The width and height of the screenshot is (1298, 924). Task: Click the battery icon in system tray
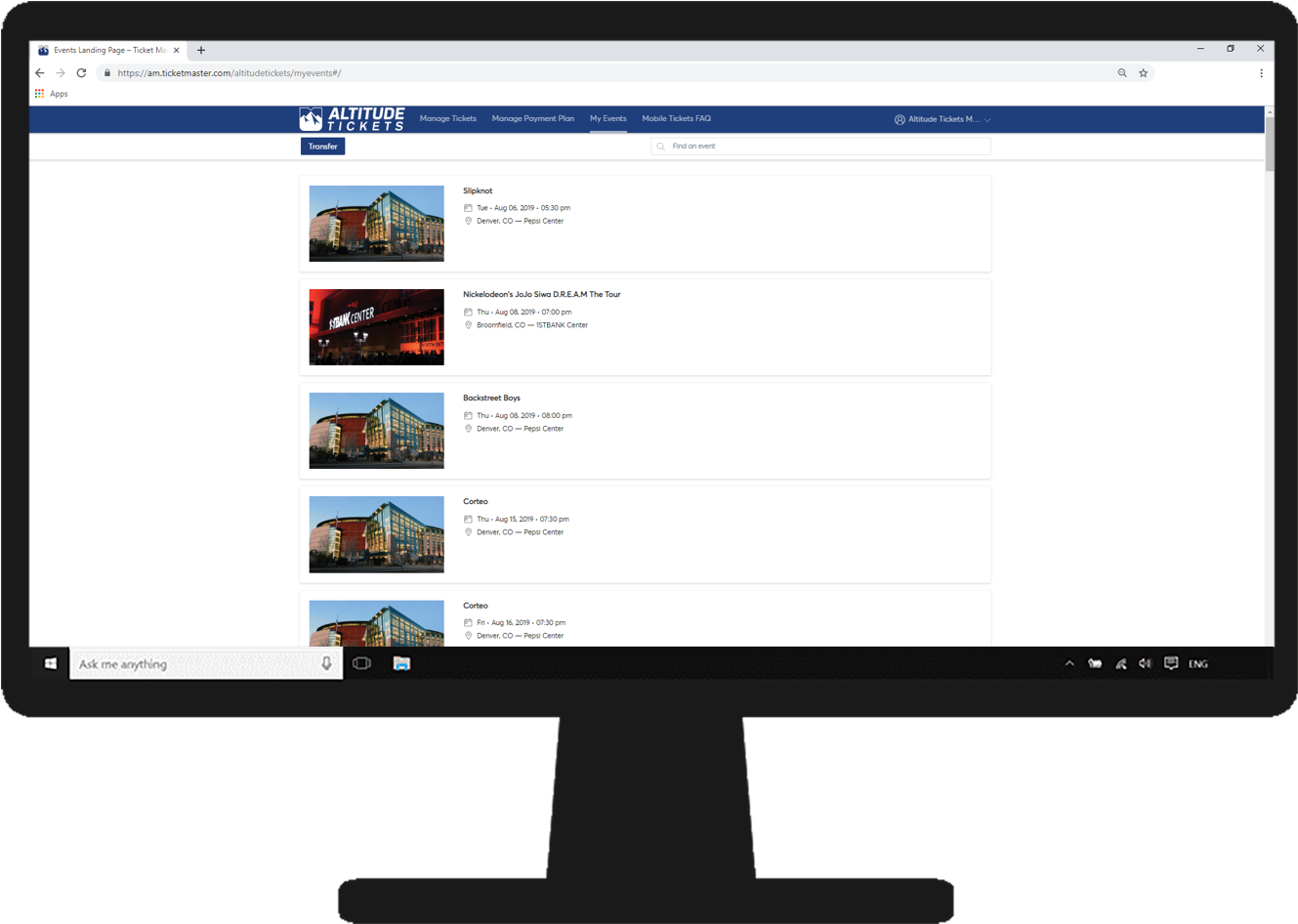click(1095, 664)
